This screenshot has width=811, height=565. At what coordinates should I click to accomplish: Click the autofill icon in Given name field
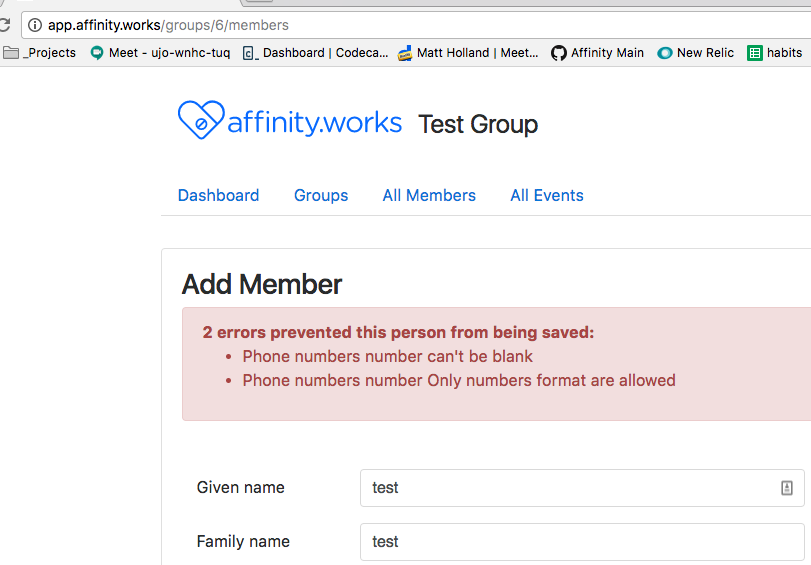[786, 487]
